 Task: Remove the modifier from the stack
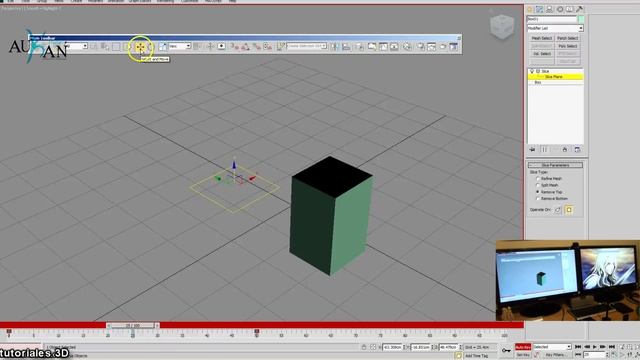click(564, 149)
